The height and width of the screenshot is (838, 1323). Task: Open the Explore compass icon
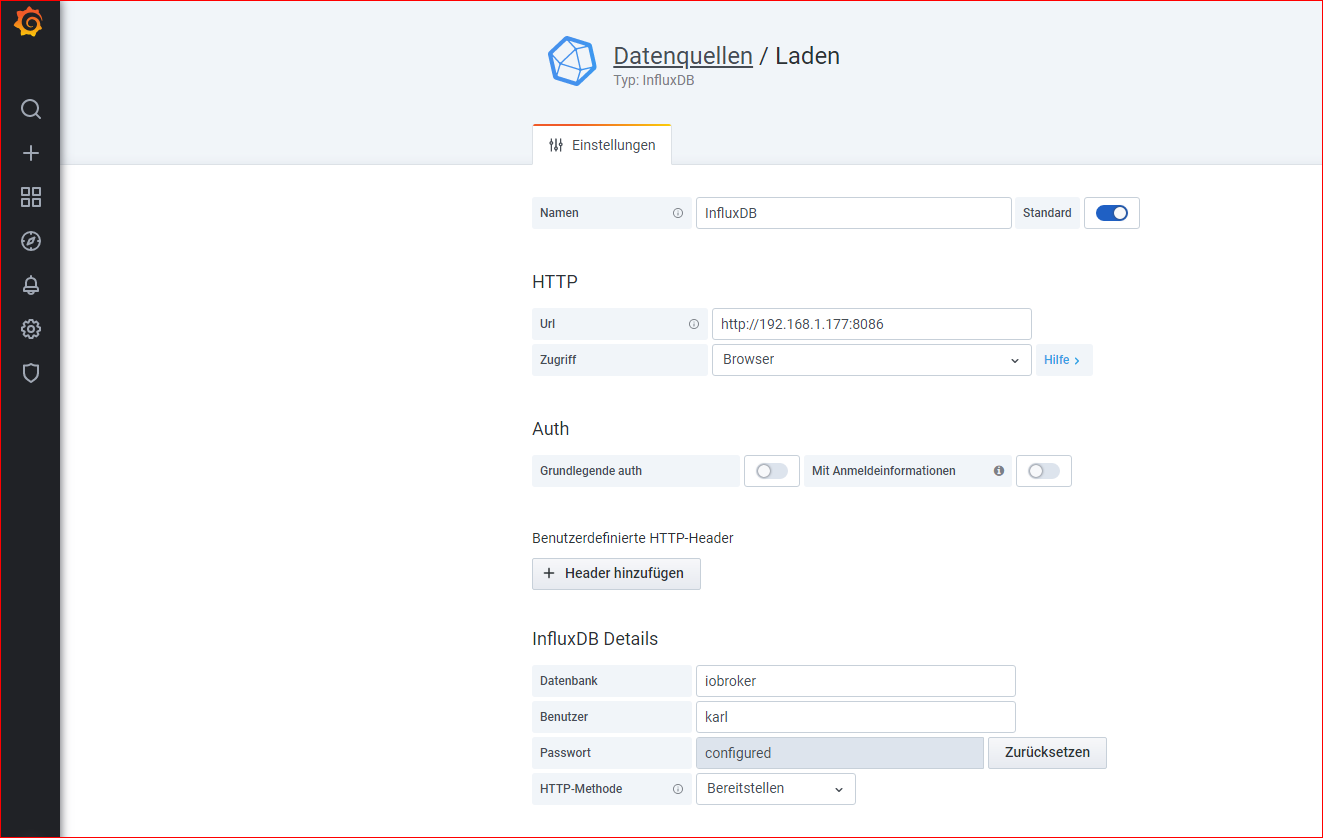coord(31,241)
